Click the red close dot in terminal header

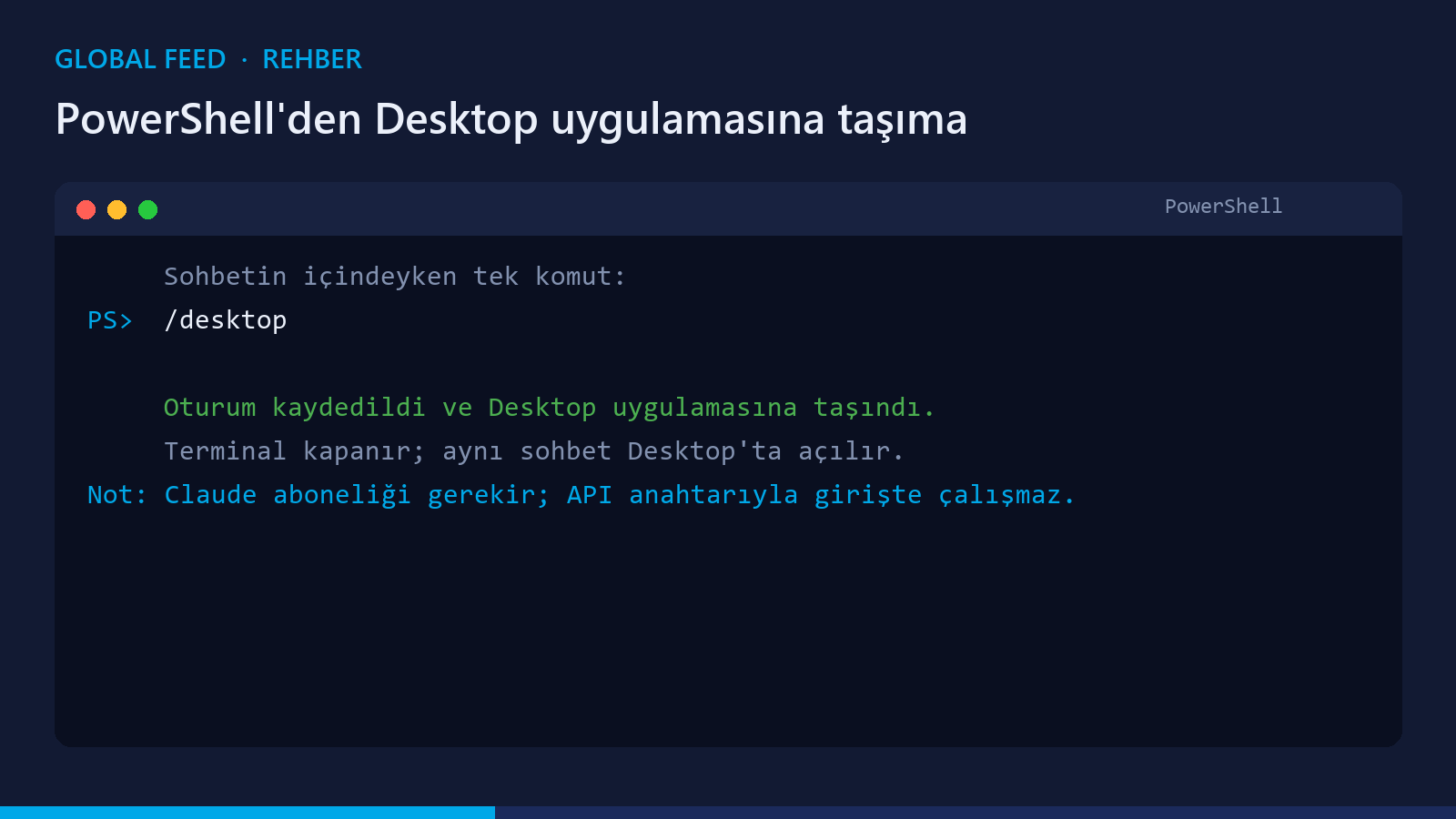[x=86, y=210]
